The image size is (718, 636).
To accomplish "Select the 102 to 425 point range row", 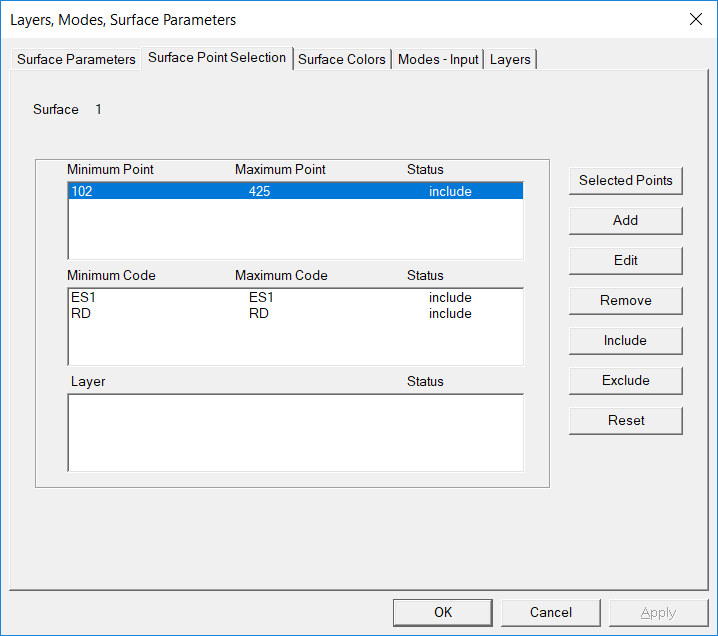I will click(295, 192).
